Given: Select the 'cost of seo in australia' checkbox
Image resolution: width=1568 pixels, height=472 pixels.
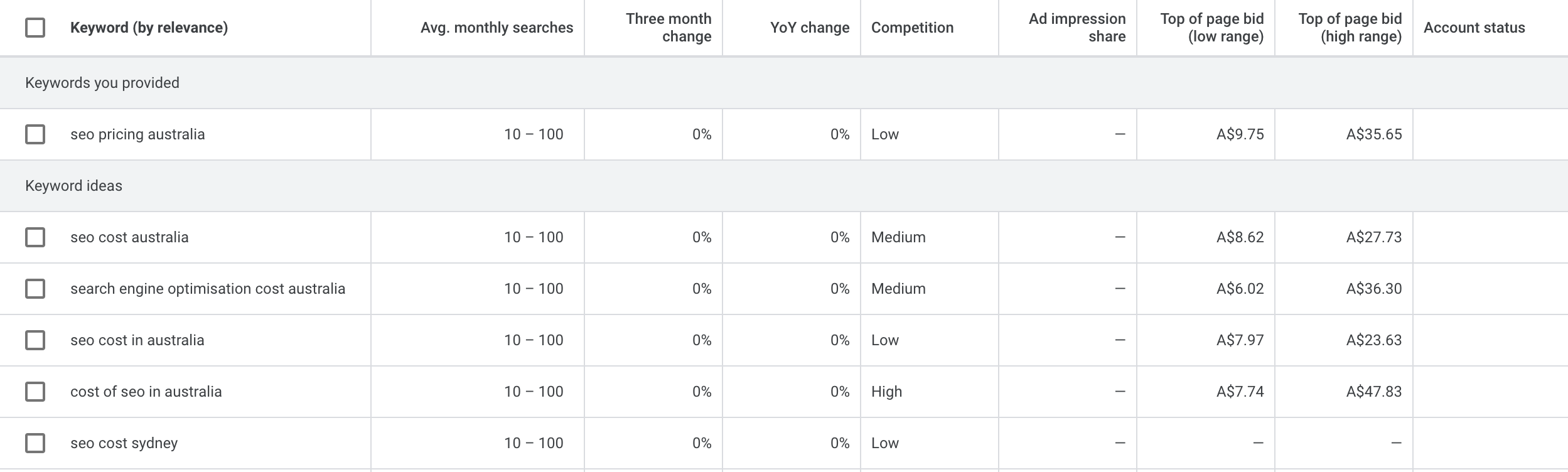Looking at the screenshot, I should pyautogui.click(x=35, y=392).
